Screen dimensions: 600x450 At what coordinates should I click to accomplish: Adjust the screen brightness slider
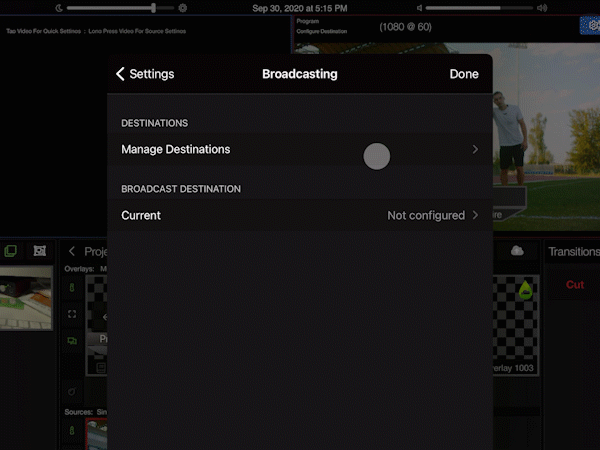(120, 8)
